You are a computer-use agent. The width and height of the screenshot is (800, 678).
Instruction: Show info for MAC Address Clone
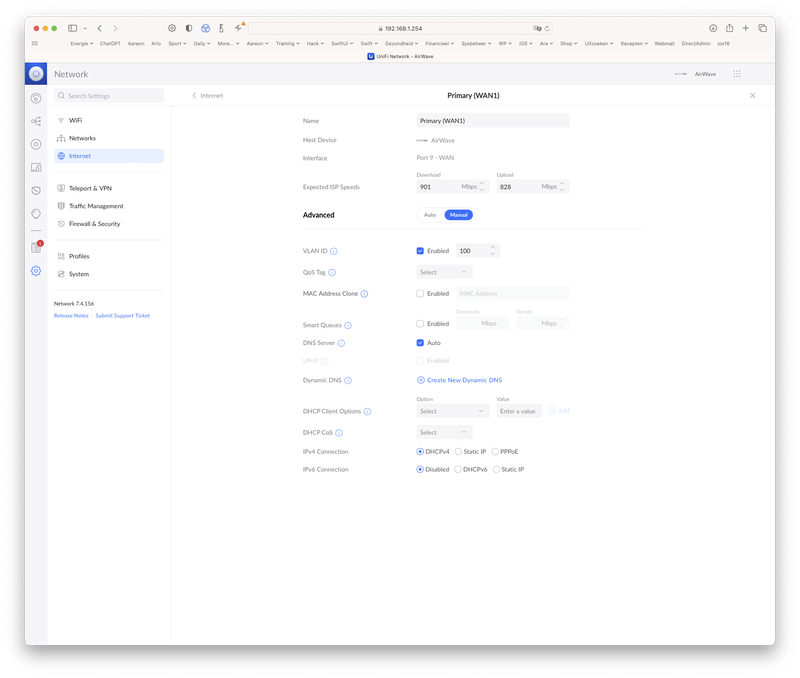364,294
